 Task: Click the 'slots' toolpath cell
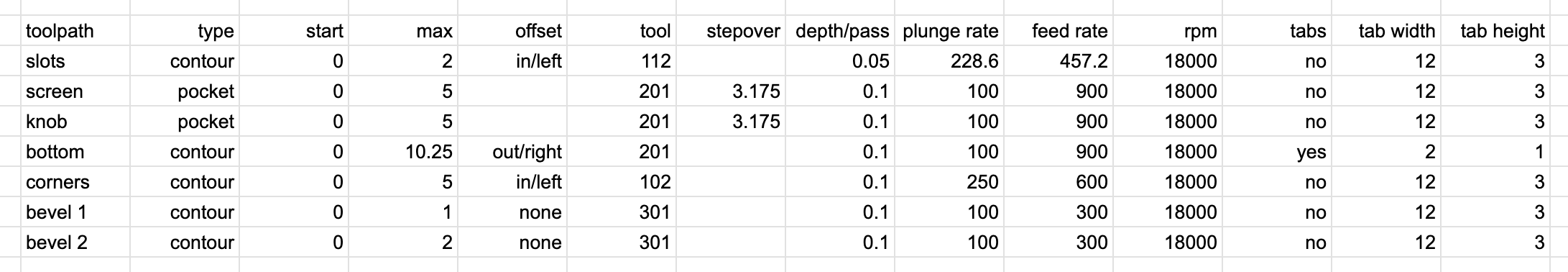pos(75,61)
